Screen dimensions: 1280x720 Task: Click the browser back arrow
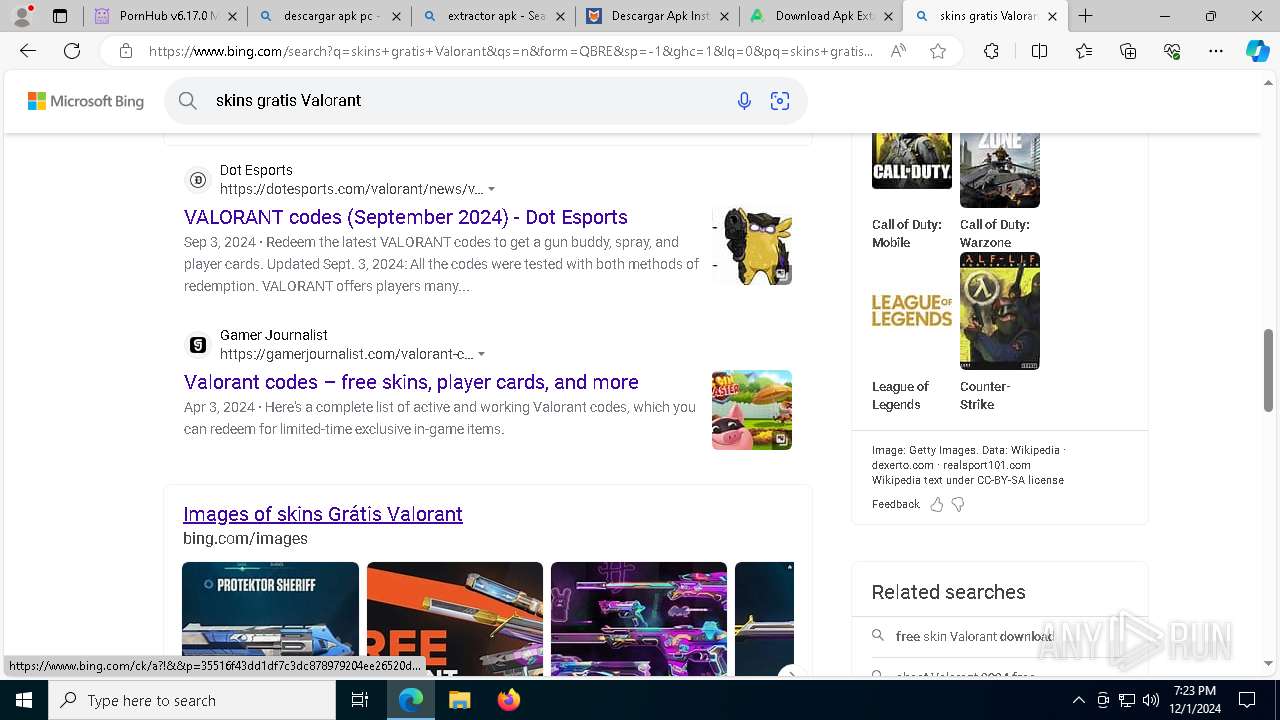[x=28, y=51]
